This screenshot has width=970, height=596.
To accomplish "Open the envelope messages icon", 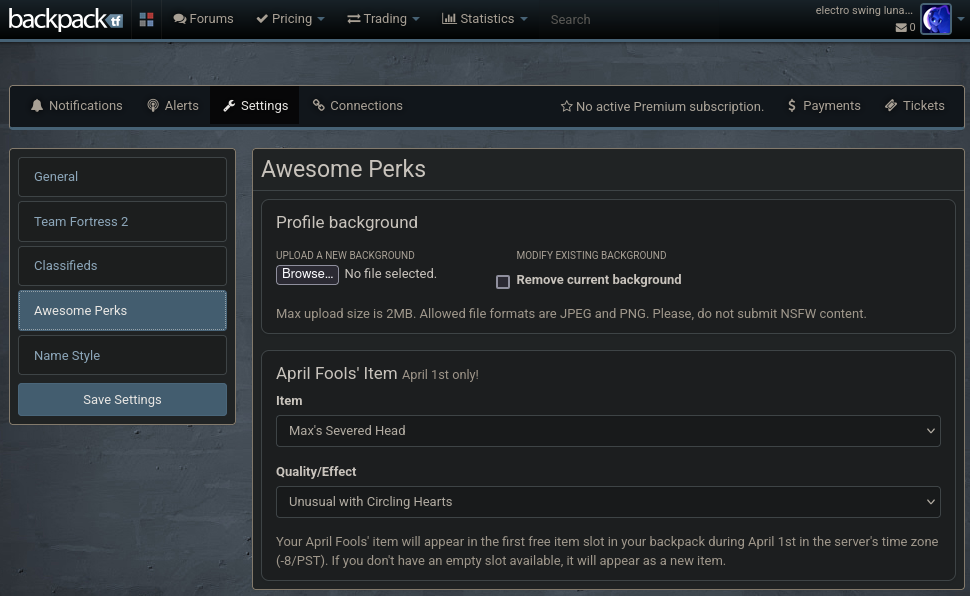I will click(901, 28).
